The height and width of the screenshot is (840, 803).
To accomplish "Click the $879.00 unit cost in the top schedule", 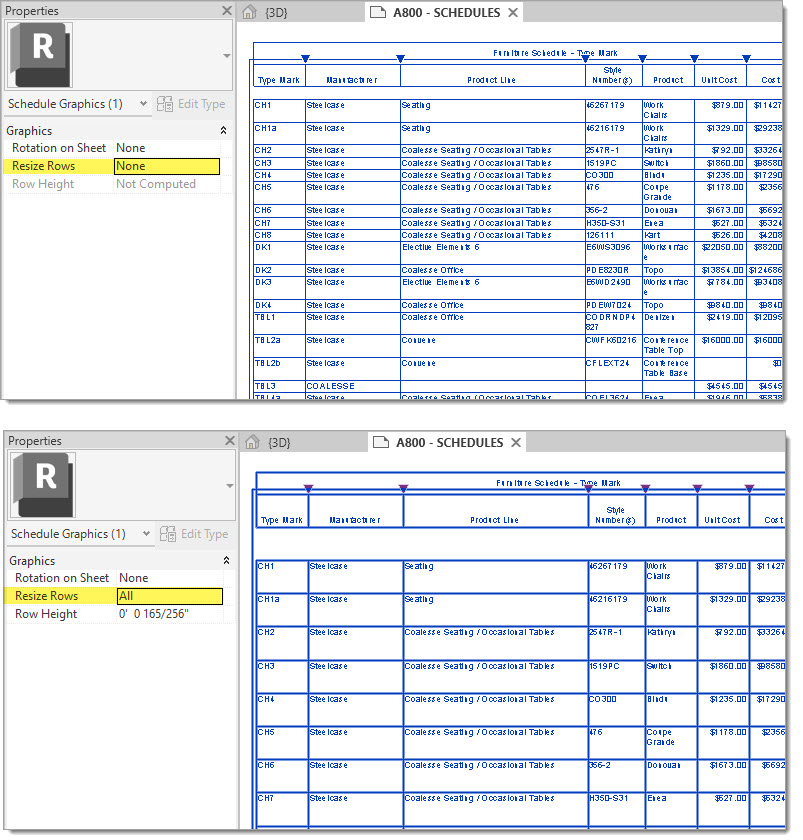I will (x=727, y=105).
